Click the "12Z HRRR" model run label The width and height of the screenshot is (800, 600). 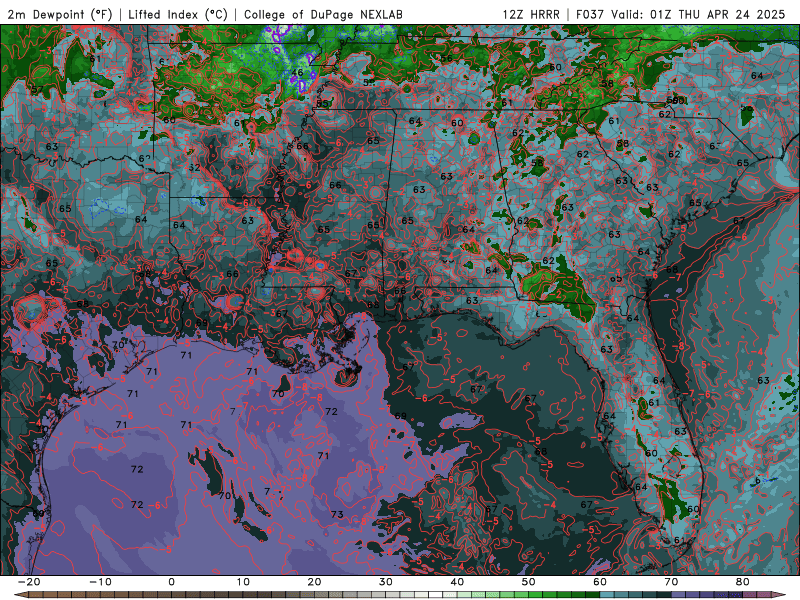531,14
